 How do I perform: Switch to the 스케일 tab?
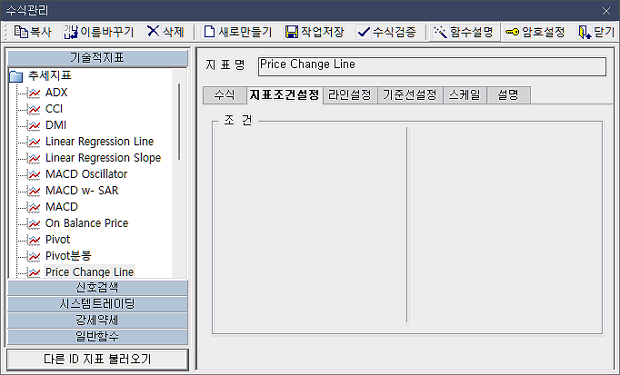click(465, 95)
